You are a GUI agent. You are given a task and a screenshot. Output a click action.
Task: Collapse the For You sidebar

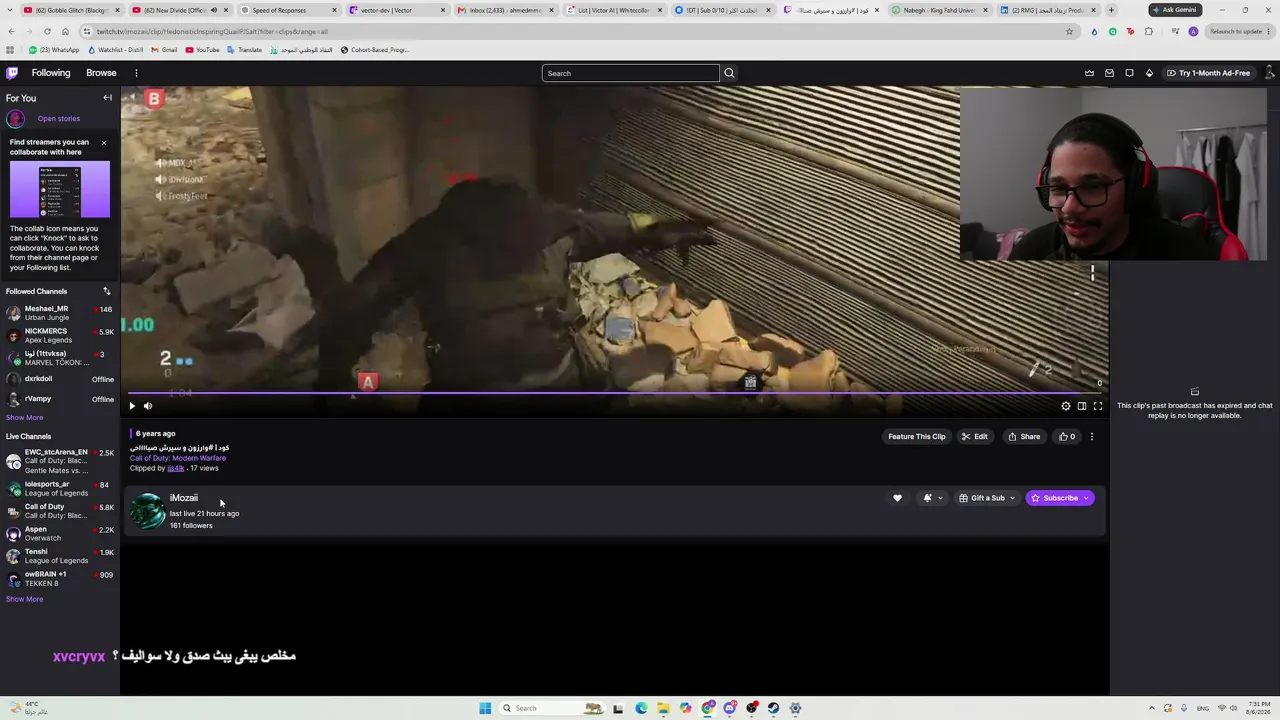click(107, 98)
